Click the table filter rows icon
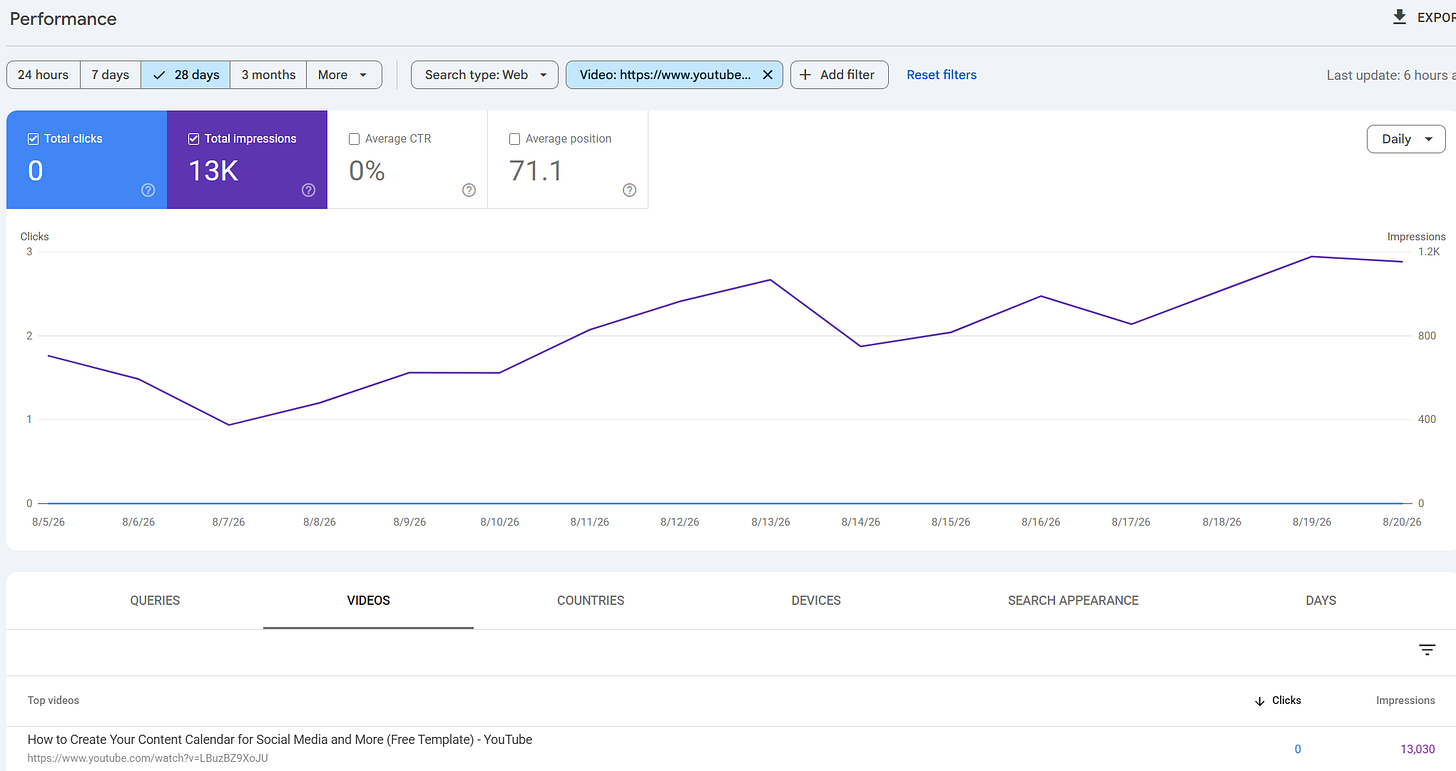The image size is (1456, 771). (1427, 650)
